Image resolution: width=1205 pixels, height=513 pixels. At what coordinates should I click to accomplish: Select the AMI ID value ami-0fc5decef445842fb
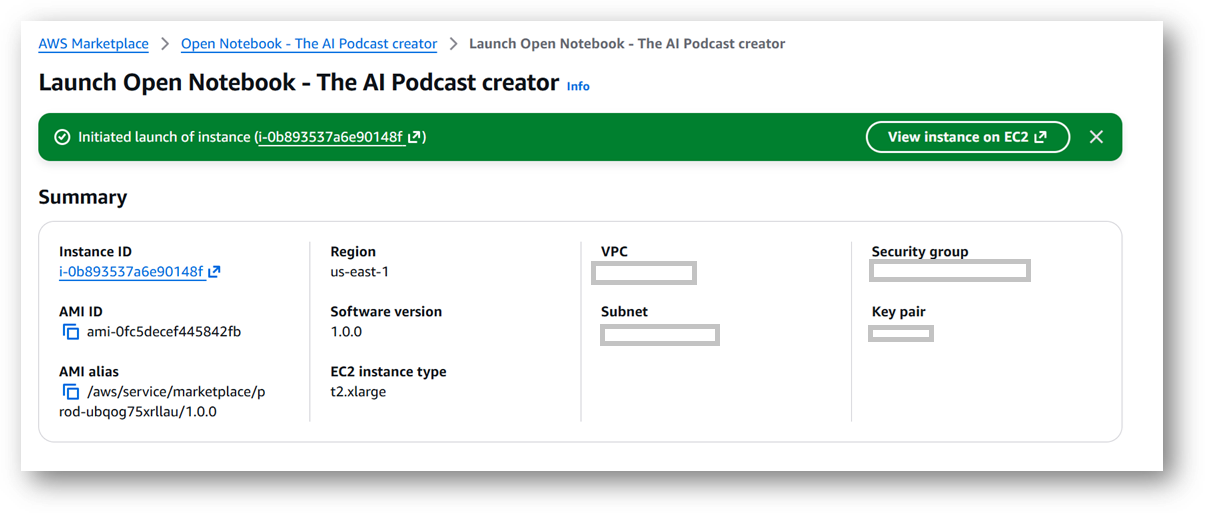tap(164, 332)
